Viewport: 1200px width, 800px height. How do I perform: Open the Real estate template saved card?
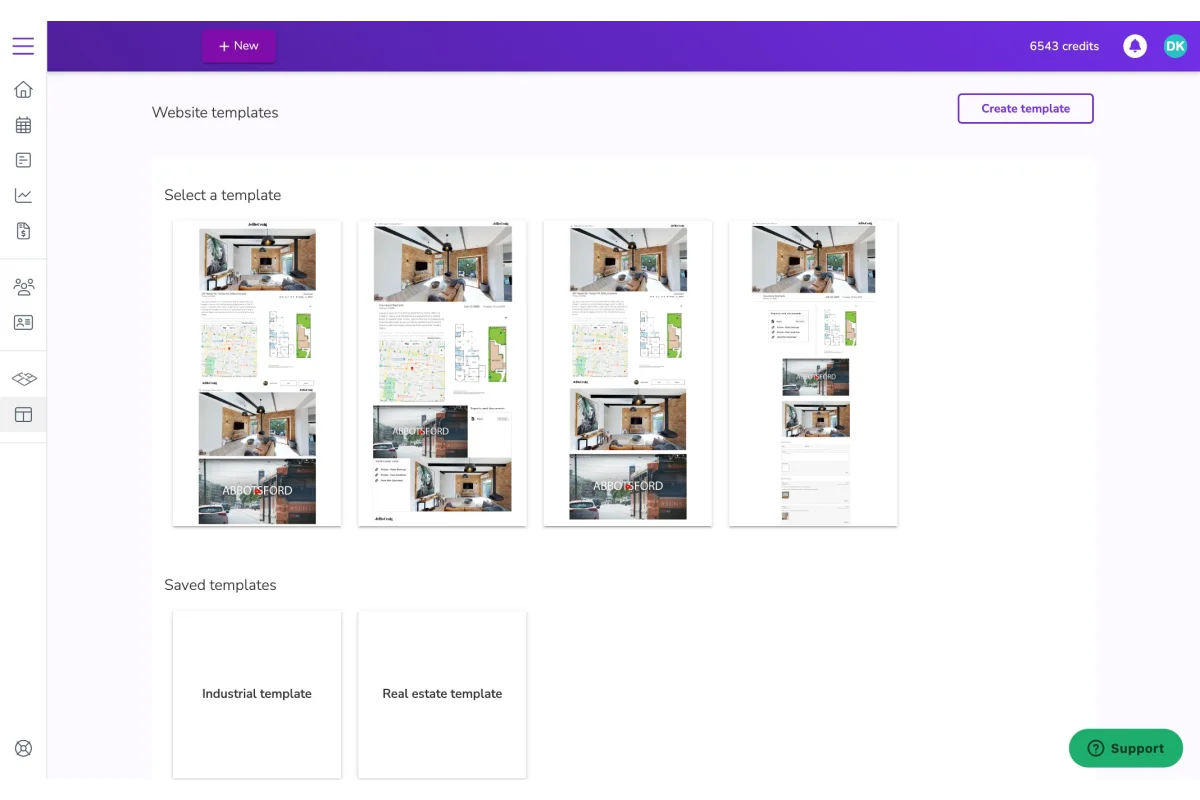(442, 695)
